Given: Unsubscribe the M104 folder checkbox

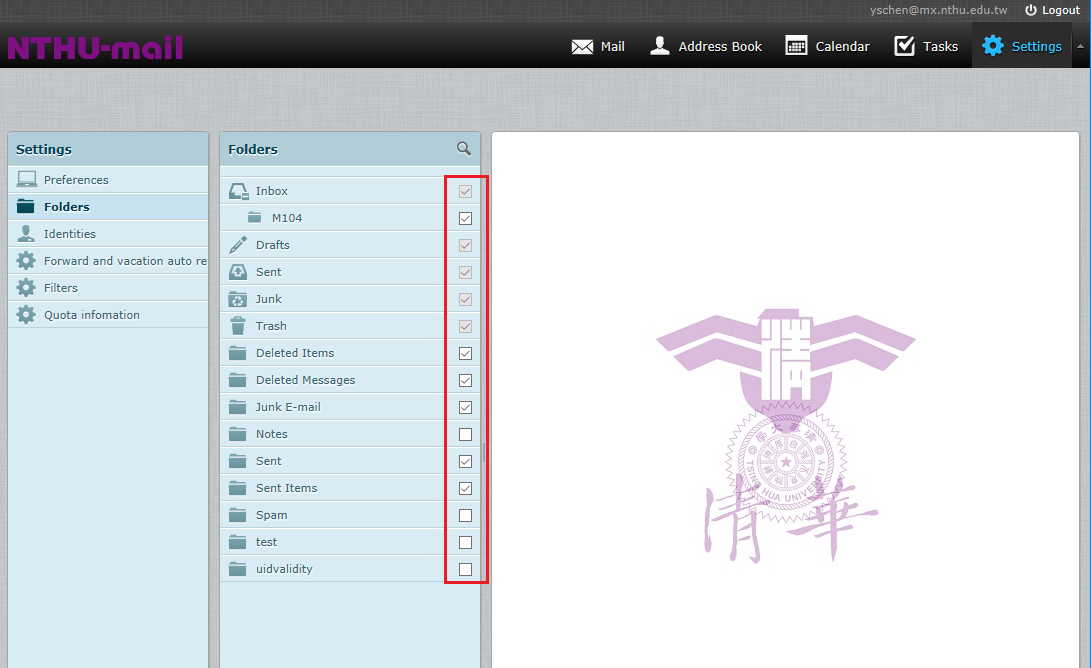Looking at the screenshot, I should 465,218.
